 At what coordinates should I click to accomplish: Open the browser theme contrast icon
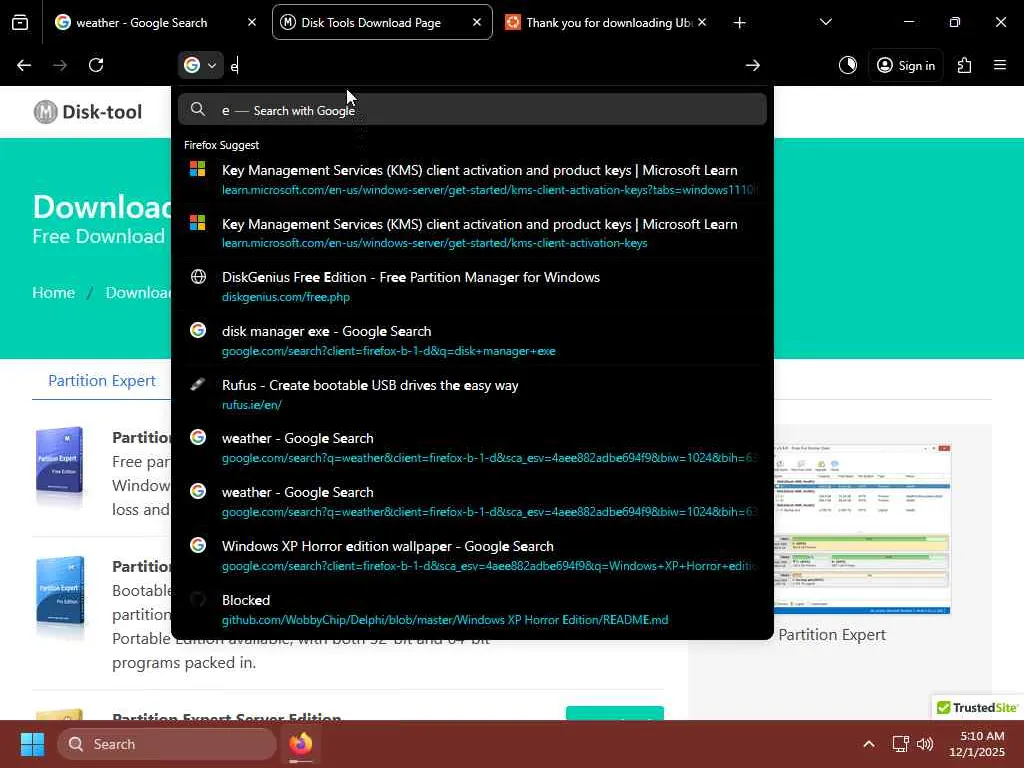848,65
